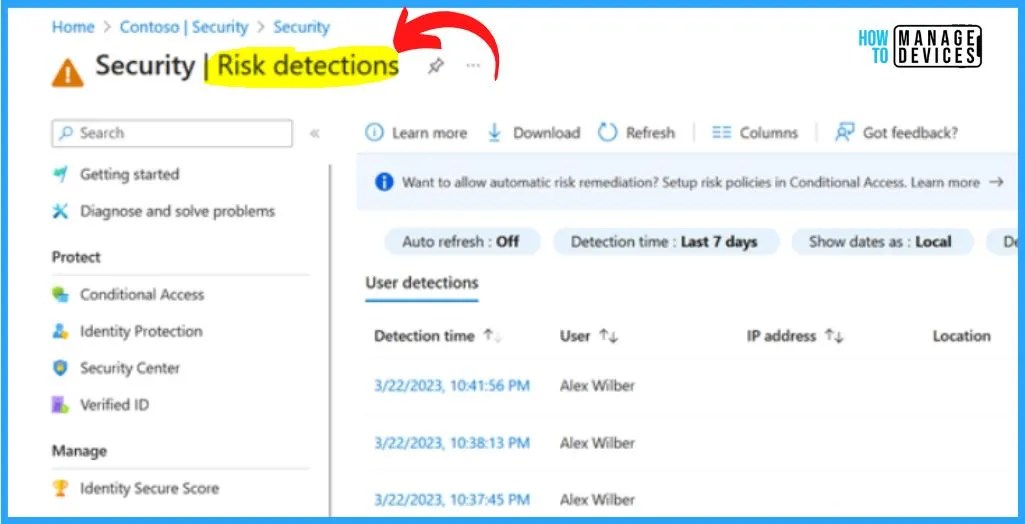Click Got feedback? button
Image resolution: width=1025 pixels, height=524 pixels.
point(911,133)
